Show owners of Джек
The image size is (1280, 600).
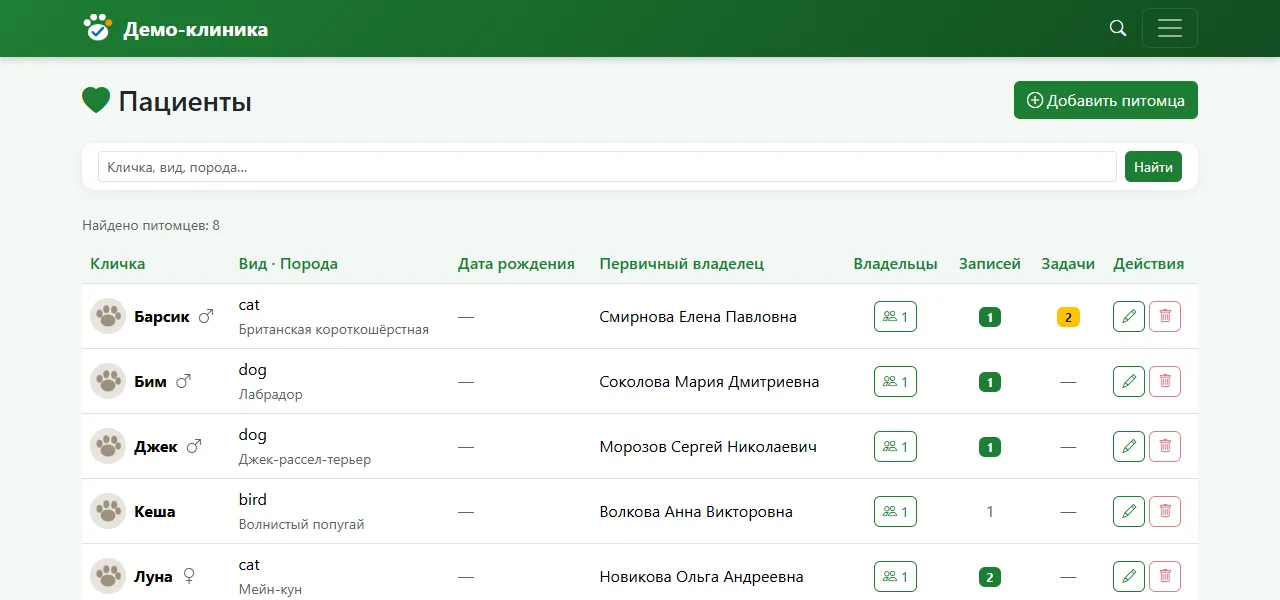point(895,446)
